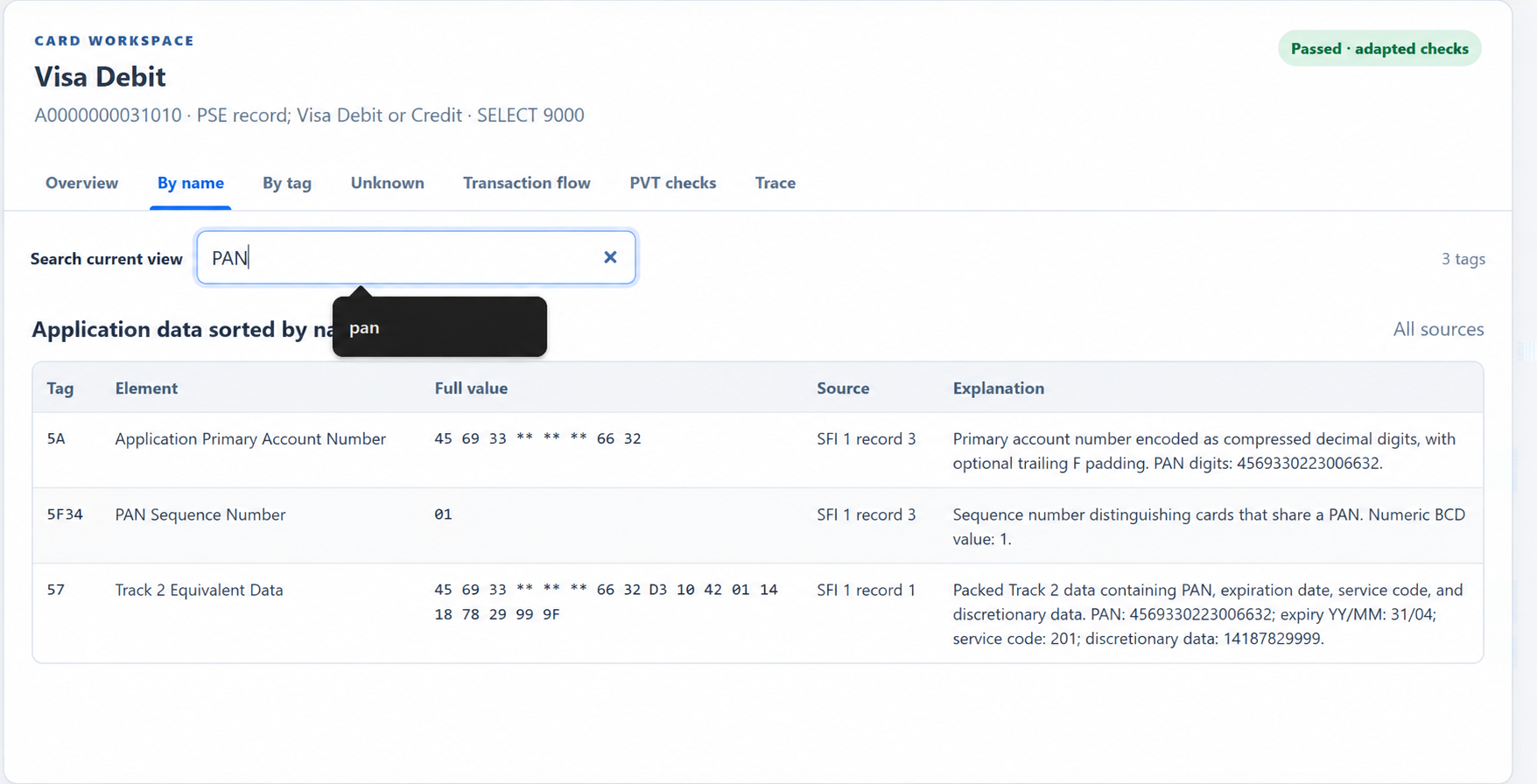The height and width of the screenshot is (784, 1537).
Task: Go to the Transaction flow tab
Action: [x=527, y=183]
